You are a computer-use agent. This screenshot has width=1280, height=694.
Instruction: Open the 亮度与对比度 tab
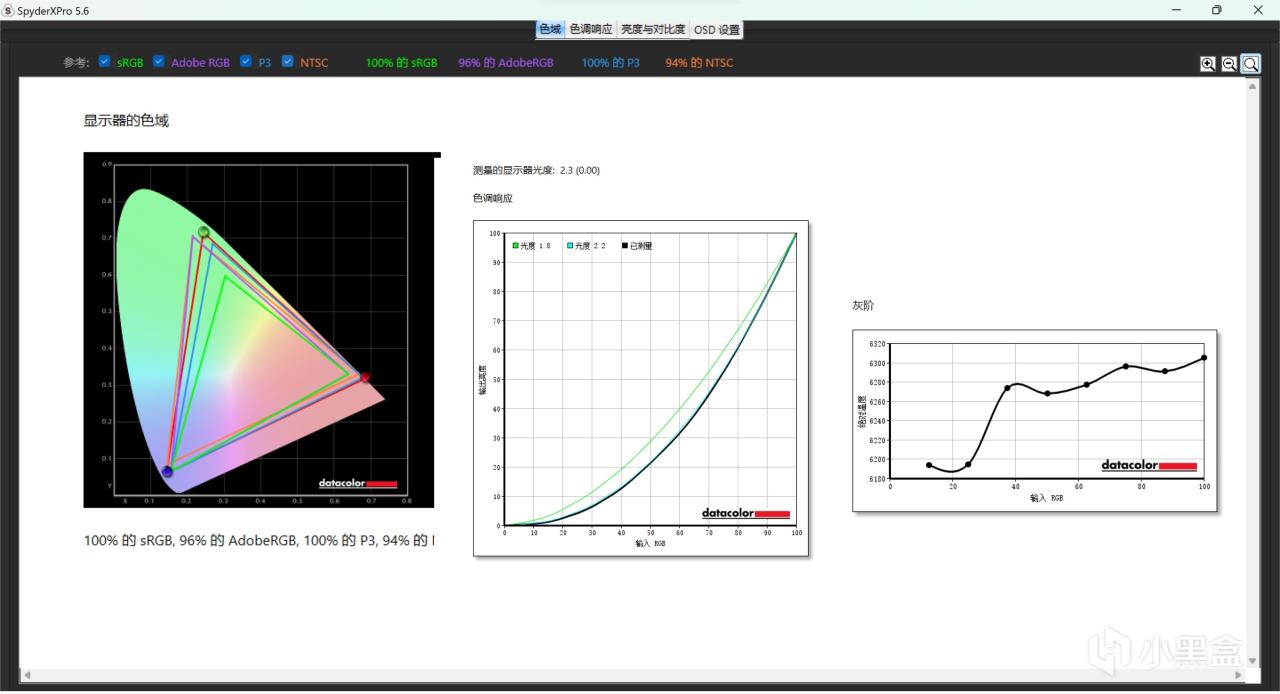[653, 29]
